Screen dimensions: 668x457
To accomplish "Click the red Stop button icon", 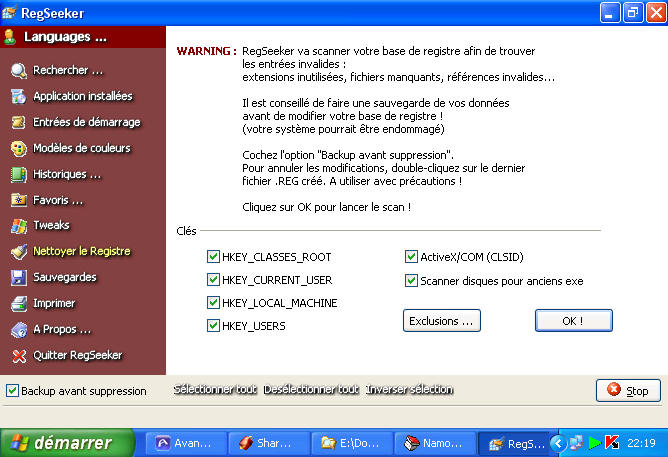I will [614, 389].
